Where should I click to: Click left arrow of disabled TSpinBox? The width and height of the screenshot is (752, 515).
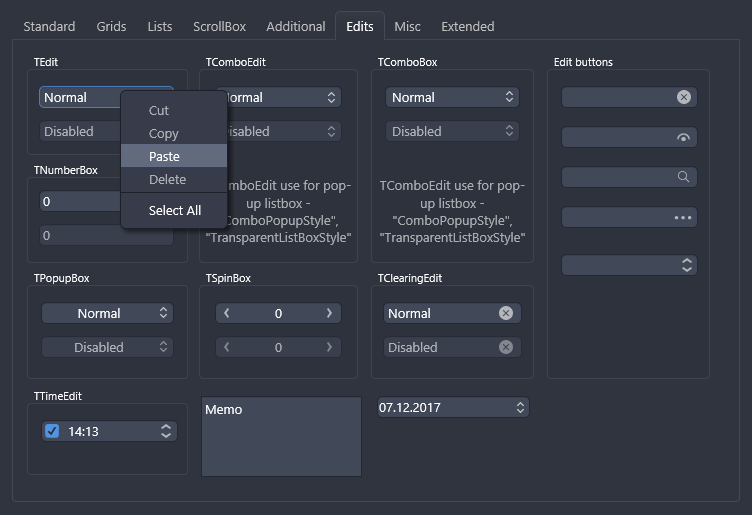coord(226,347)
